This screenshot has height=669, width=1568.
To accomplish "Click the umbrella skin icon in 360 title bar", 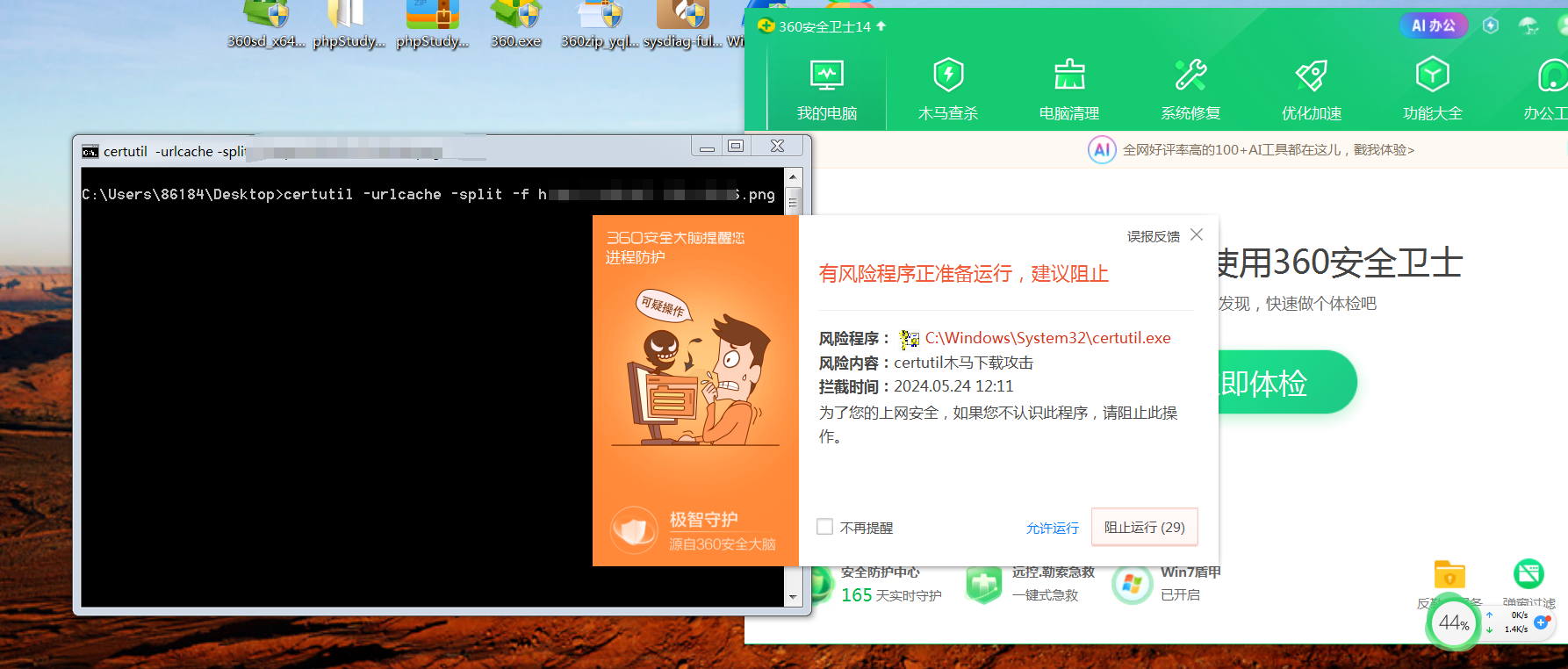I will point(1528,25).
